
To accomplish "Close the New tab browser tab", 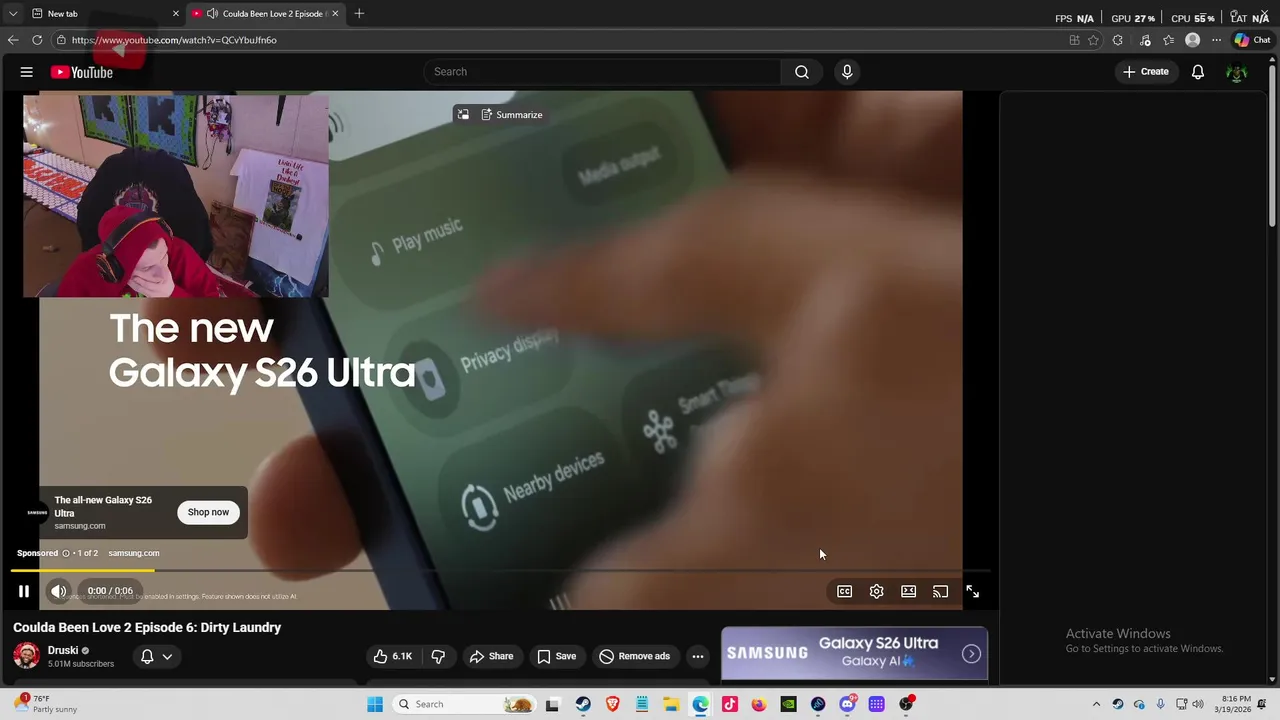I will [176, 14].
